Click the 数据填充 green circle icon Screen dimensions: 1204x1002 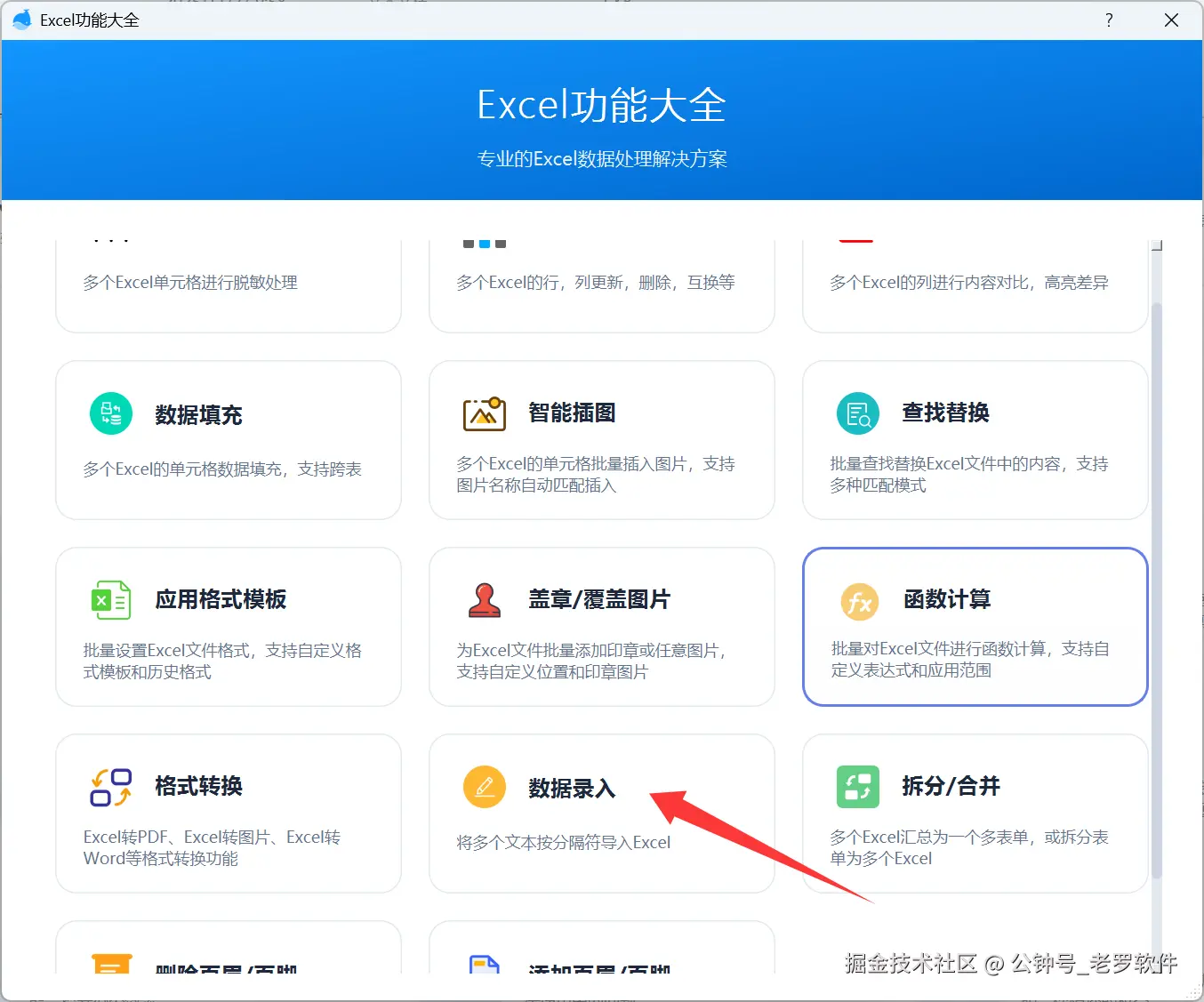(111, 413)
